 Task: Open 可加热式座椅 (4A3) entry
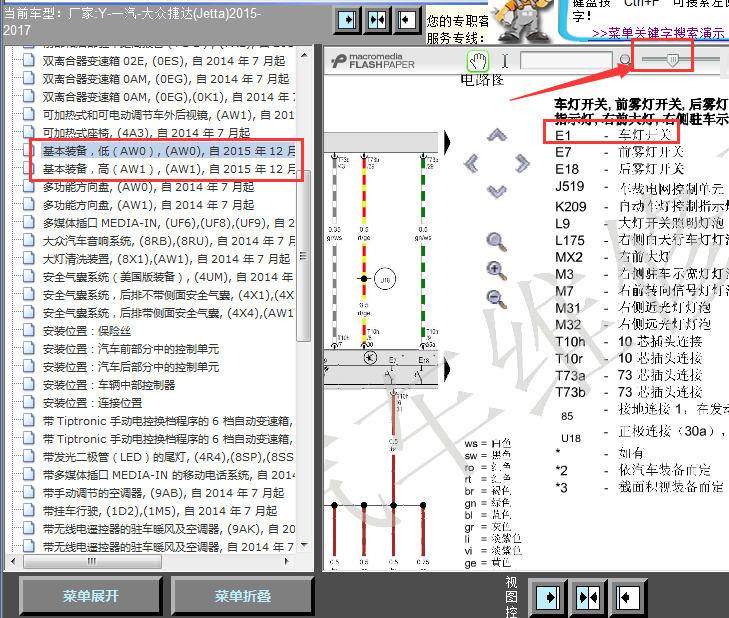click(x=146, y=133)
